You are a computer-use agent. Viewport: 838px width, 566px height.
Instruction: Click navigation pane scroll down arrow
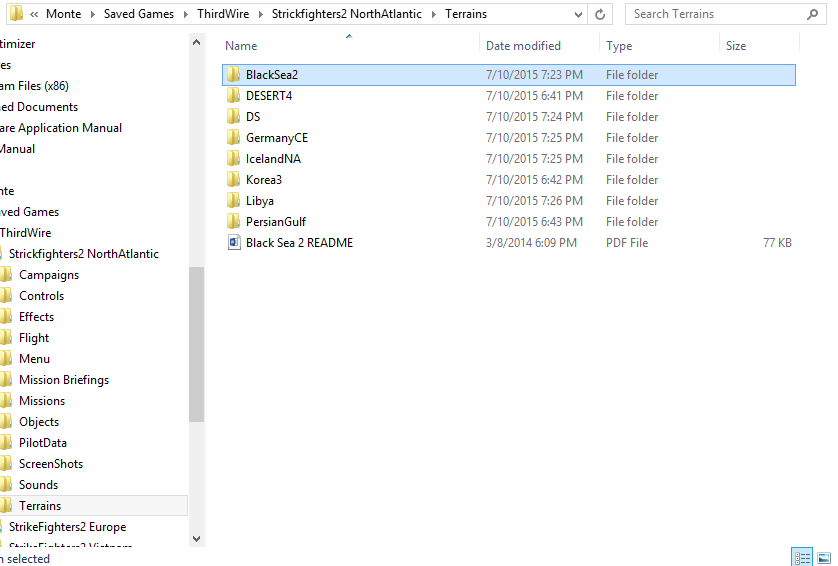click(196, 539)
